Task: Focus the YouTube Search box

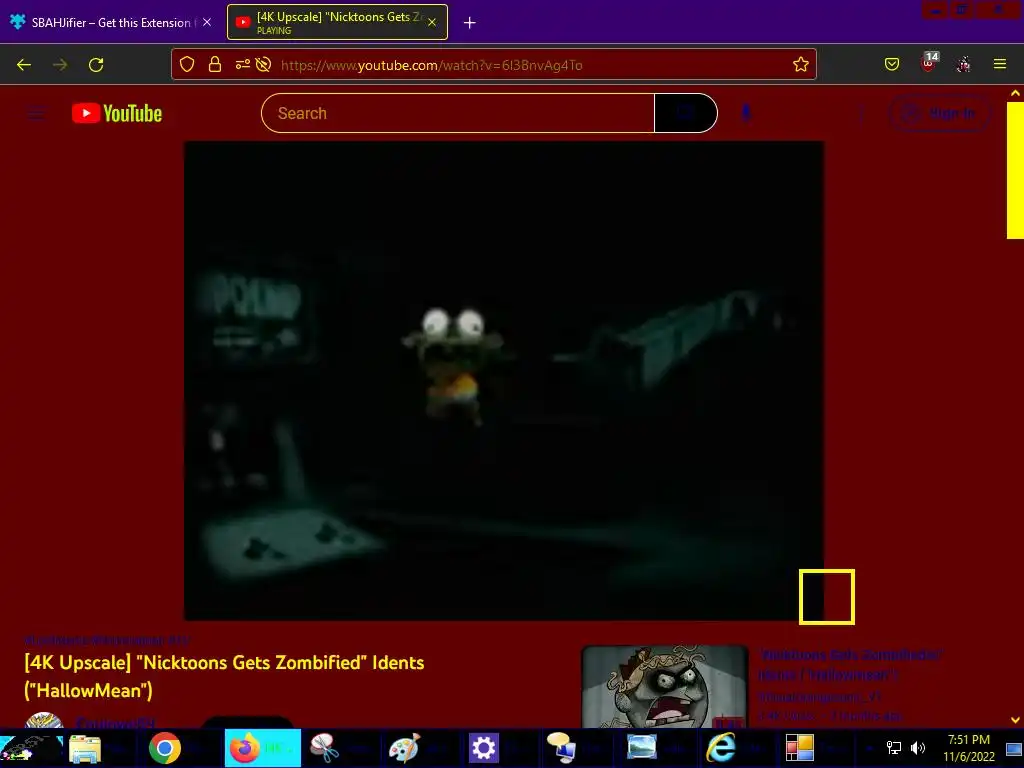Action: click(x=458, y=113)
